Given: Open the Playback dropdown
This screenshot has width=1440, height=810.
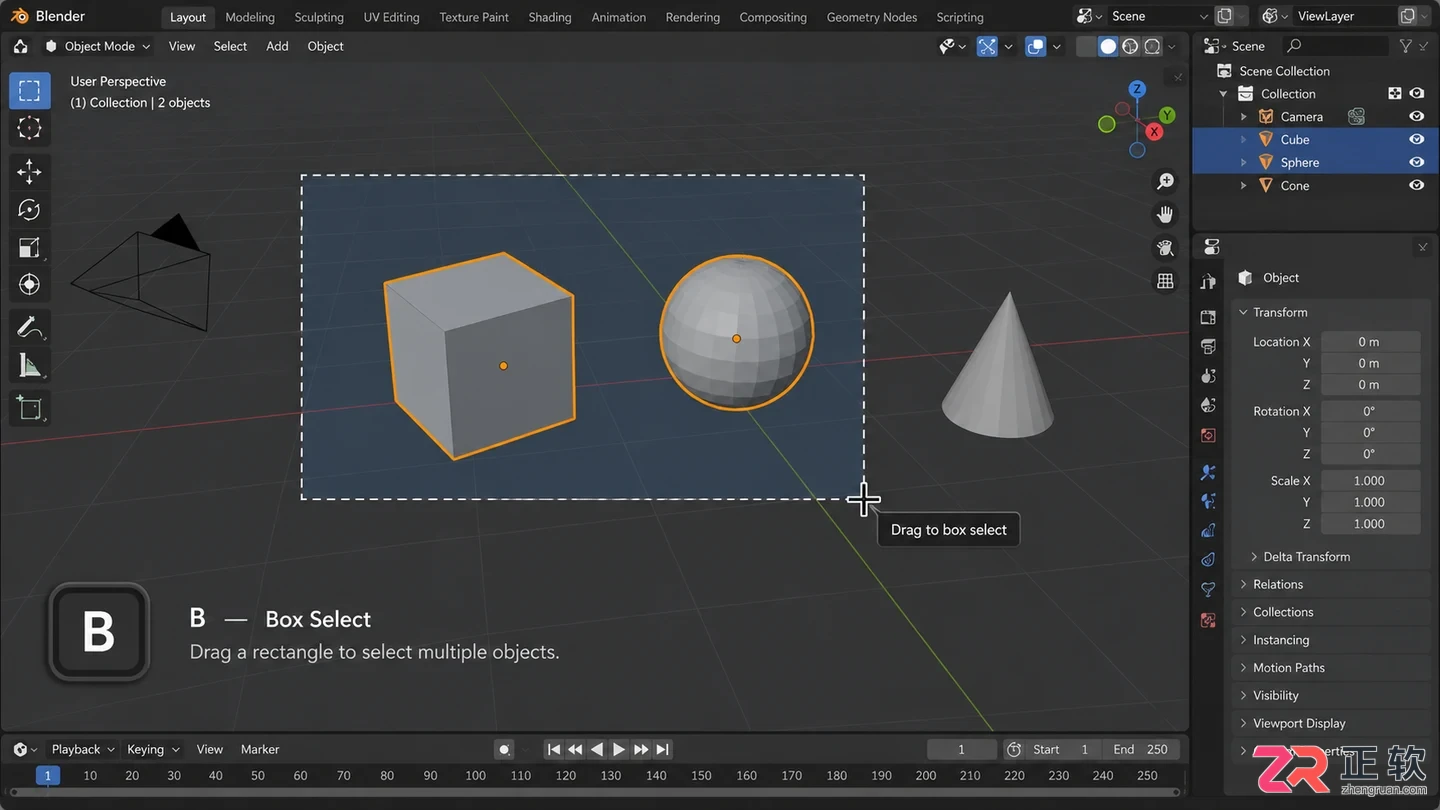Looking at the screenshot, I should click(83, 749).
